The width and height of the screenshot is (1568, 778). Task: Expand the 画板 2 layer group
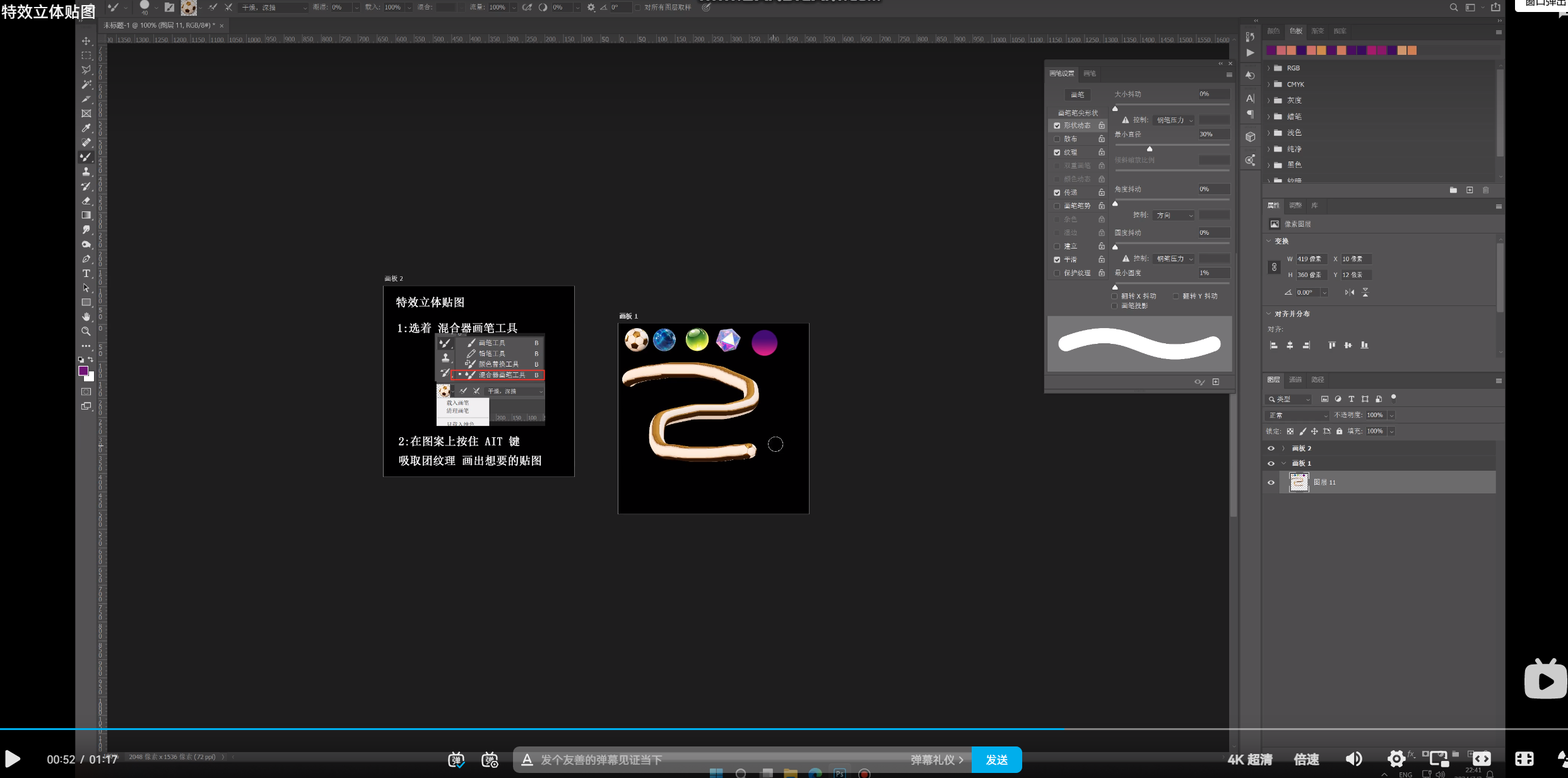point(1283,449)
